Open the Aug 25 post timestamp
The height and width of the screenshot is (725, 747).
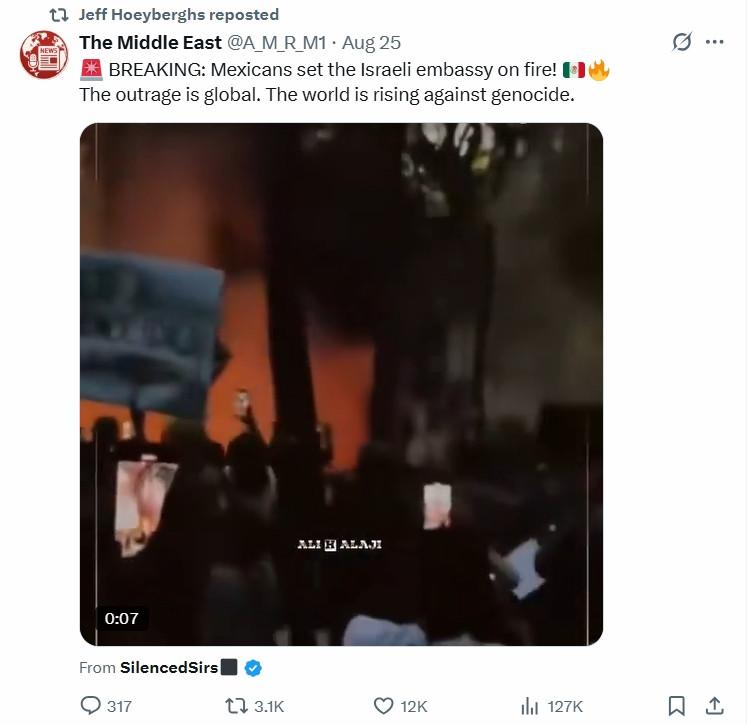[x=372, y=43]
